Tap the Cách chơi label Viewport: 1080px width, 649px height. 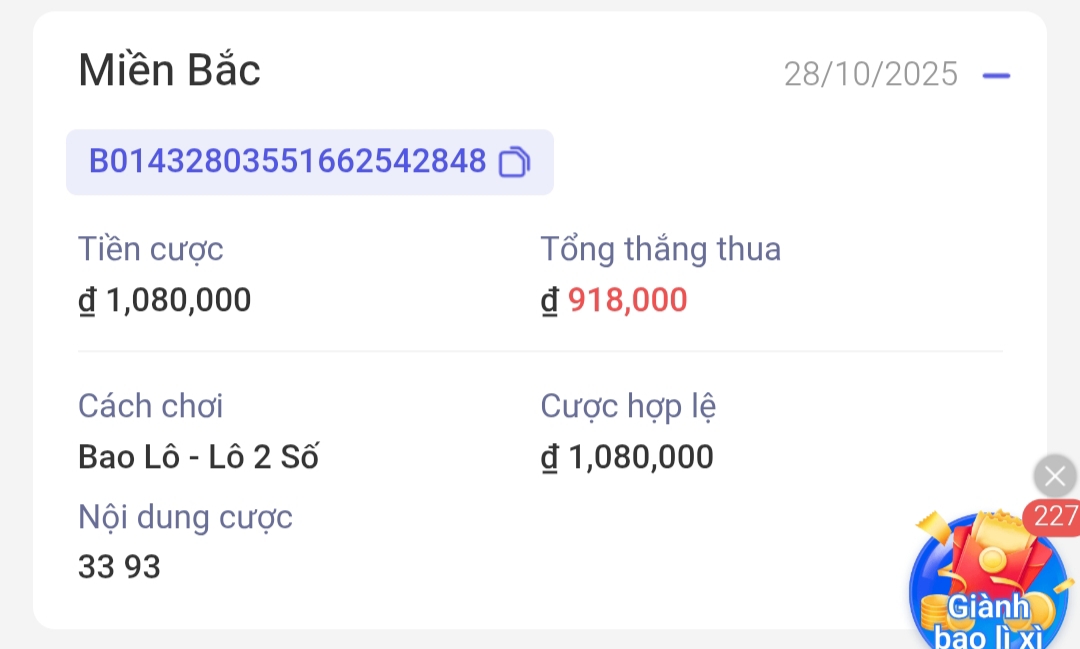[151, 406]
